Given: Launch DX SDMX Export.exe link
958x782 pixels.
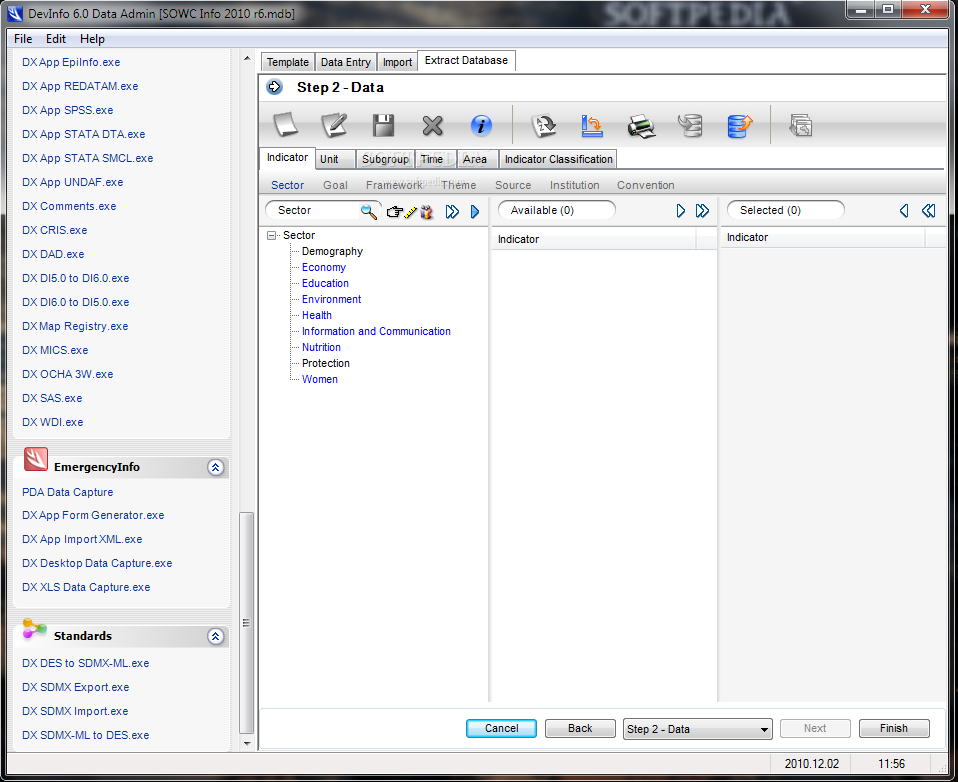Looking at the screenshot, I should (76, 687).
